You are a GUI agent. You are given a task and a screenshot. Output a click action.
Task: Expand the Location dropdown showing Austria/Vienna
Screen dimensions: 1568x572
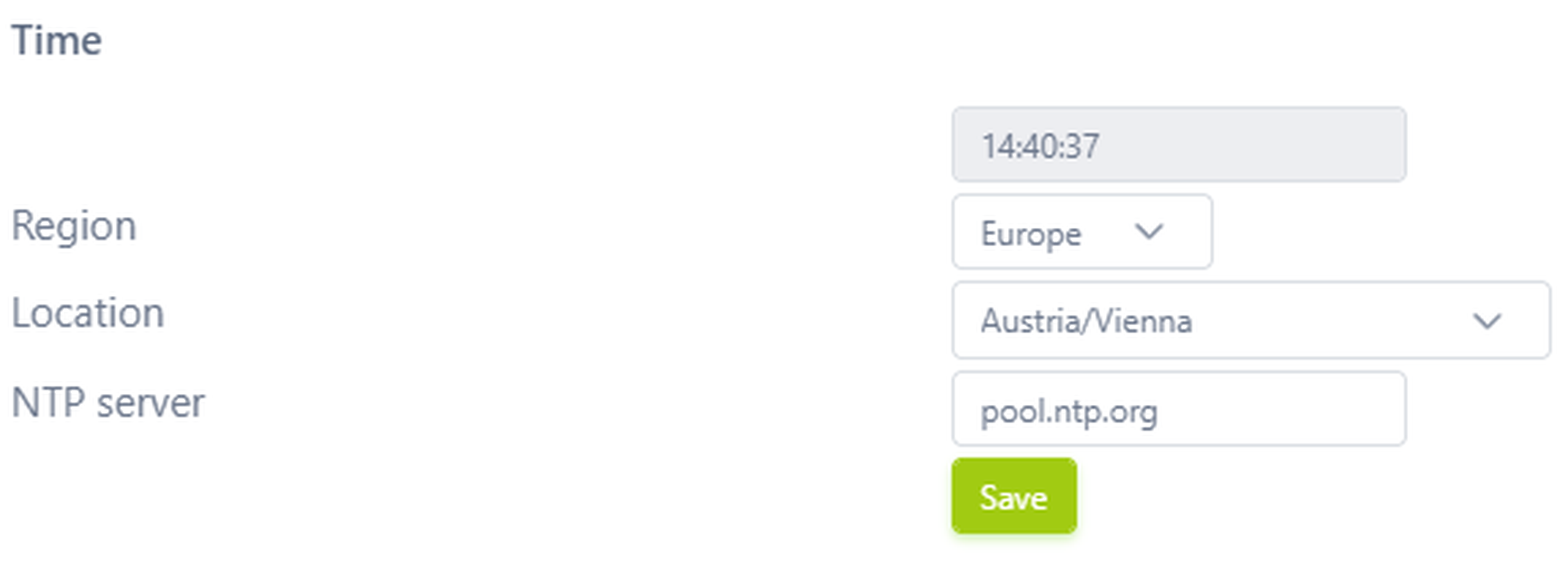(x=1250, y=320)
